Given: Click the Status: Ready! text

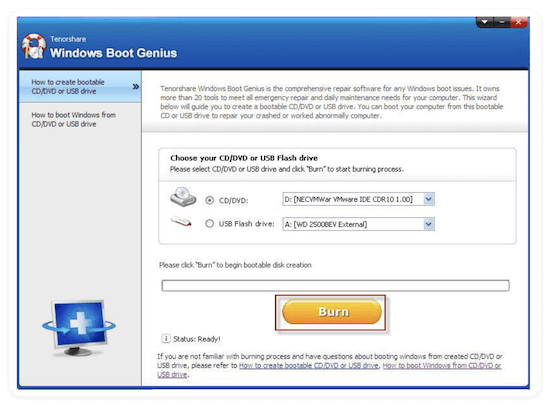Looking at the screenshot, I should (197, 339).
